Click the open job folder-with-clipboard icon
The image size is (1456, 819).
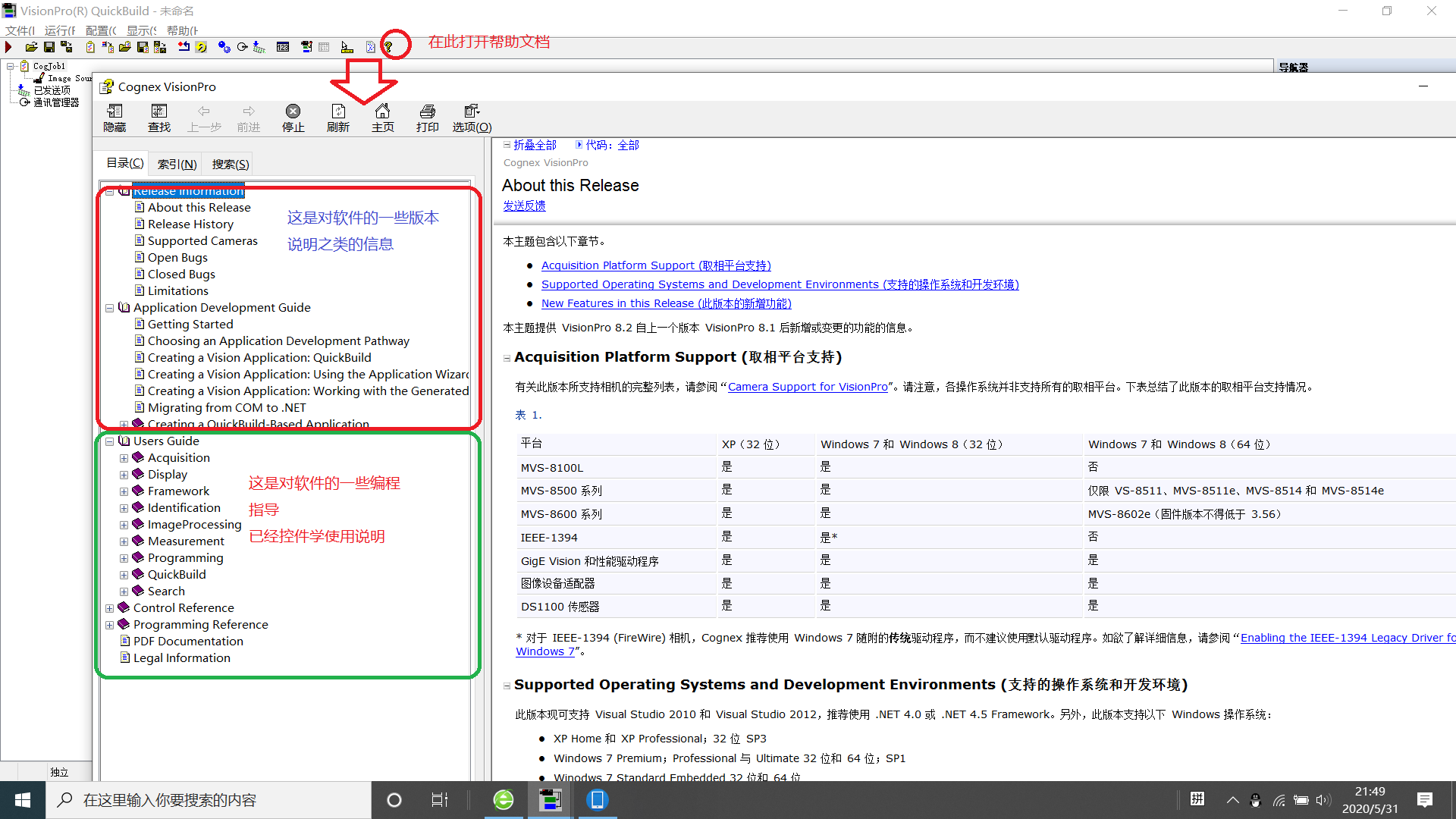pyautogui.click(x=125, y=47)
